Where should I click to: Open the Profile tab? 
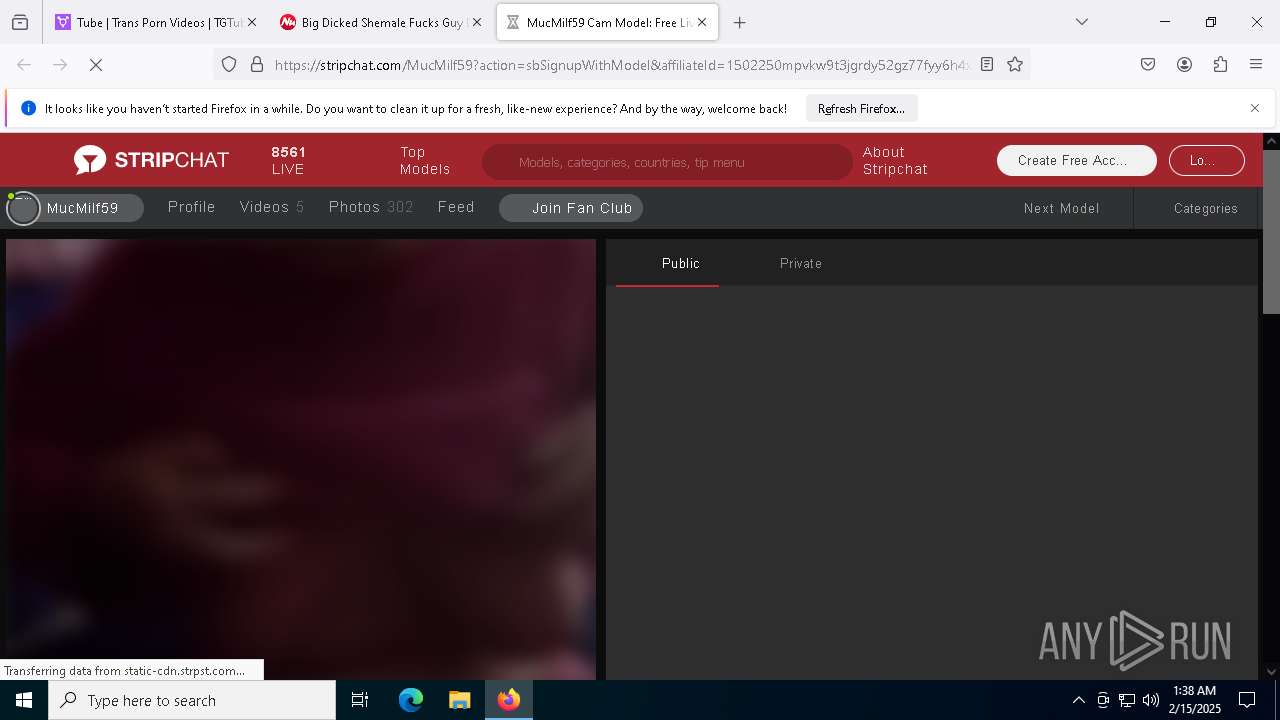tap(191, 207)
